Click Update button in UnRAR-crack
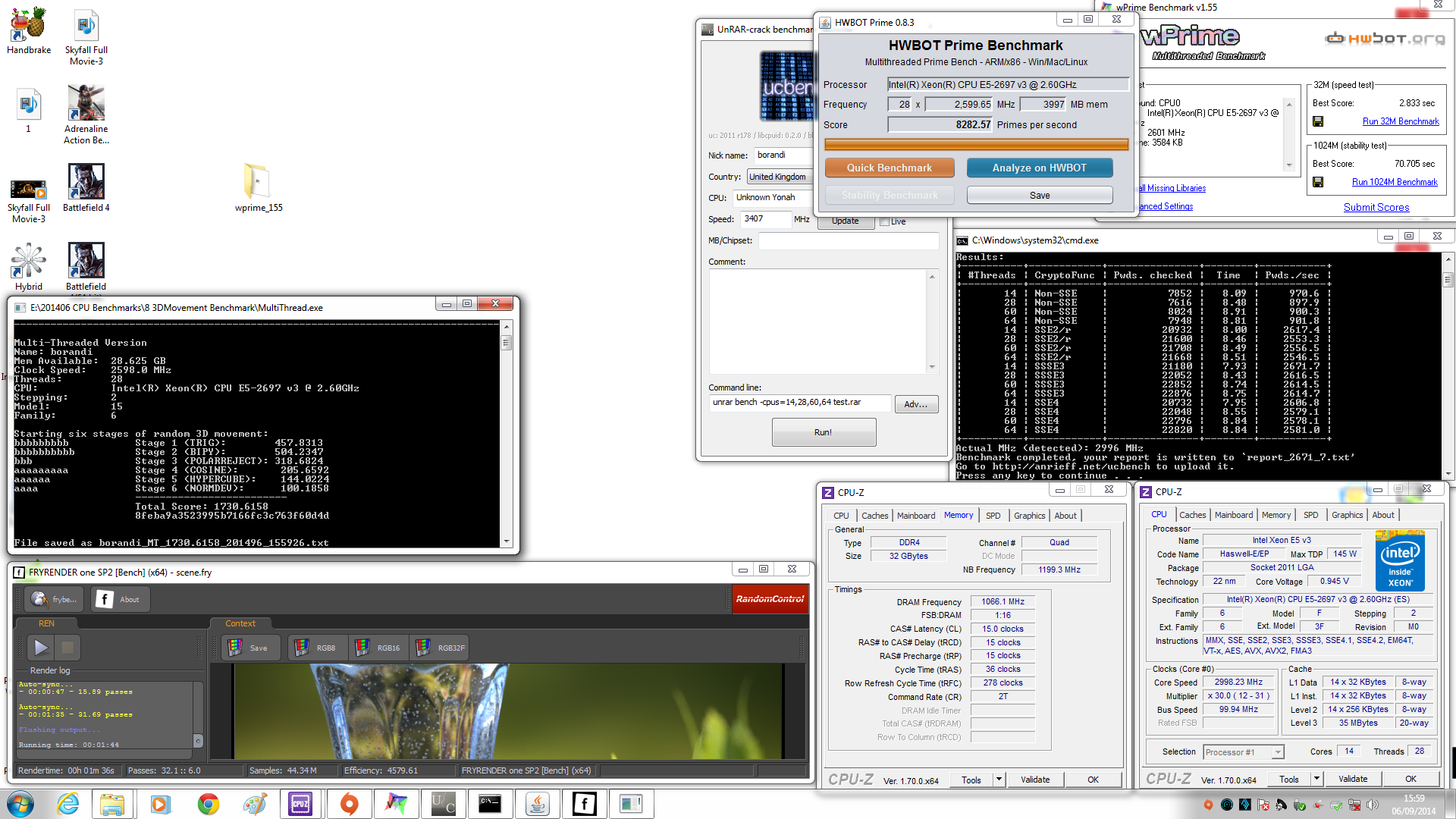The image size is (1456, 819). (845, 221)
